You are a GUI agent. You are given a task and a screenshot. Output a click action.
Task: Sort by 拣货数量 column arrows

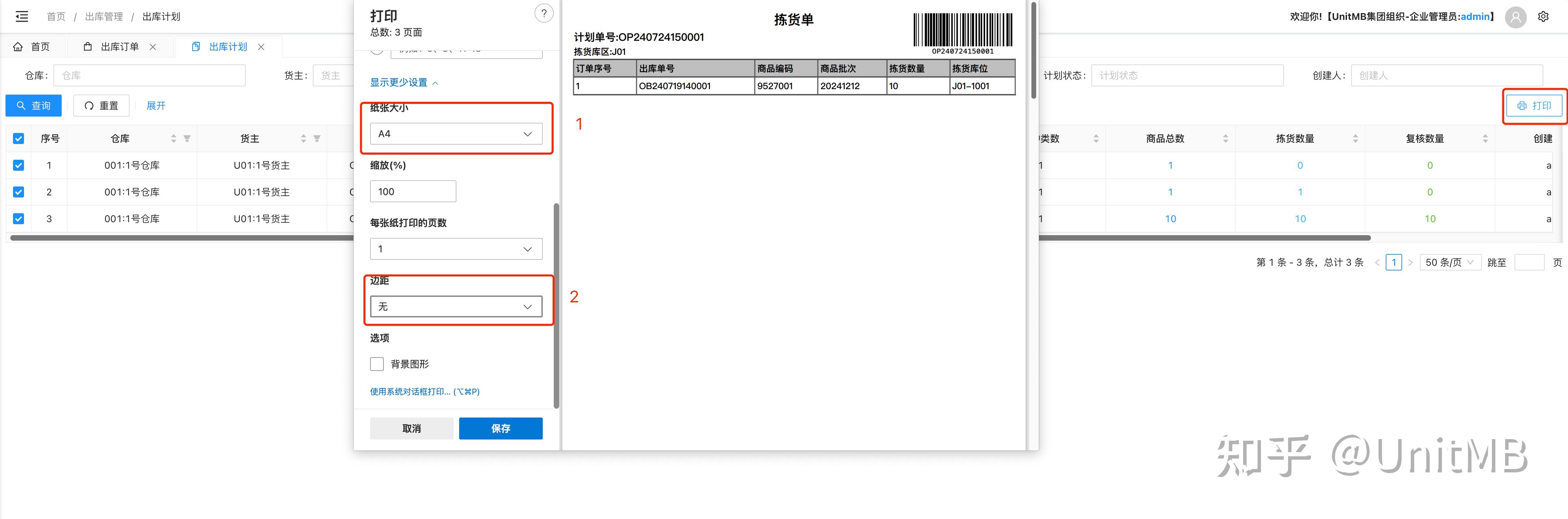[1355, 139]
